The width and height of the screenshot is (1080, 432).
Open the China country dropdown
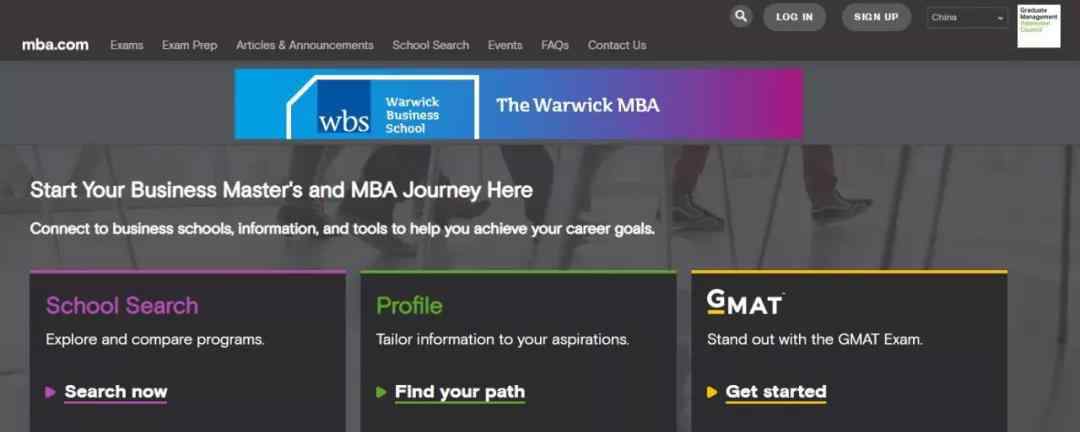click(967, 17)
